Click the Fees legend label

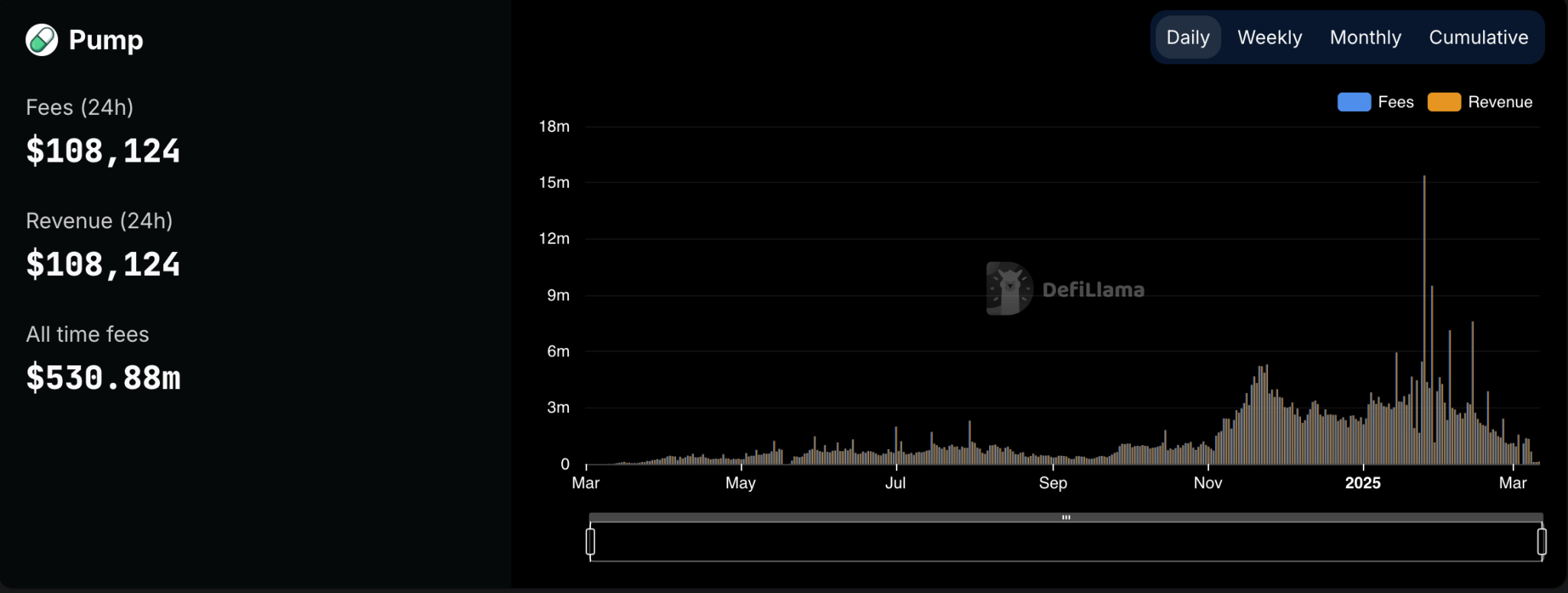[1396, 102]
